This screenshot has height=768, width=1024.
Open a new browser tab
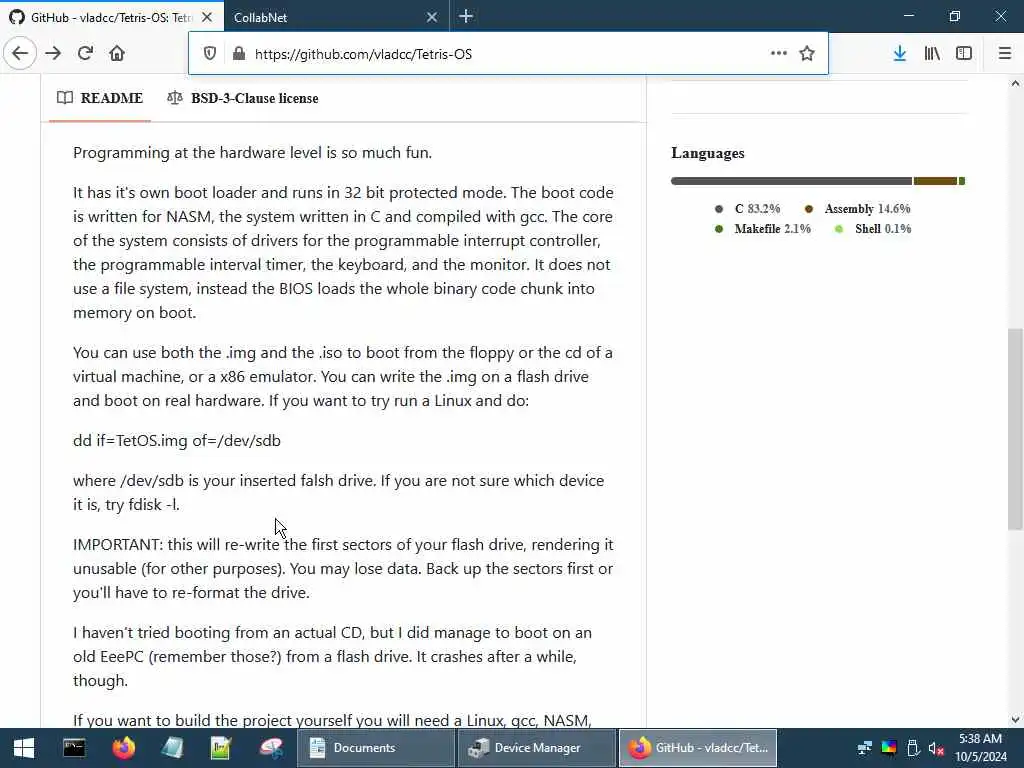pyautogui.click(x=466, y=16)
